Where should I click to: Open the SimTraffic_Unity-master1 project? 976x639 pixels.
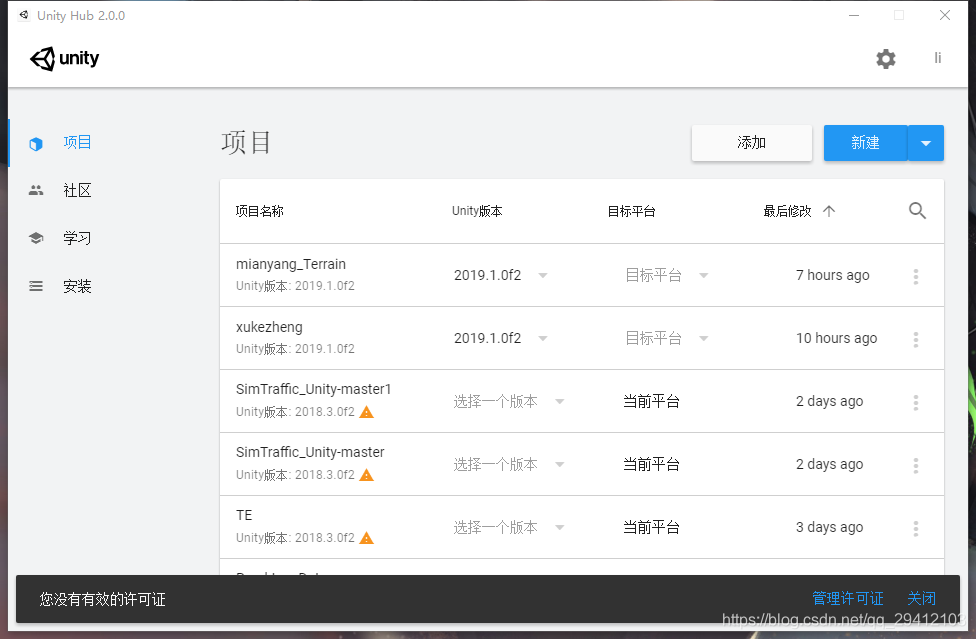(x=313, y=389)
